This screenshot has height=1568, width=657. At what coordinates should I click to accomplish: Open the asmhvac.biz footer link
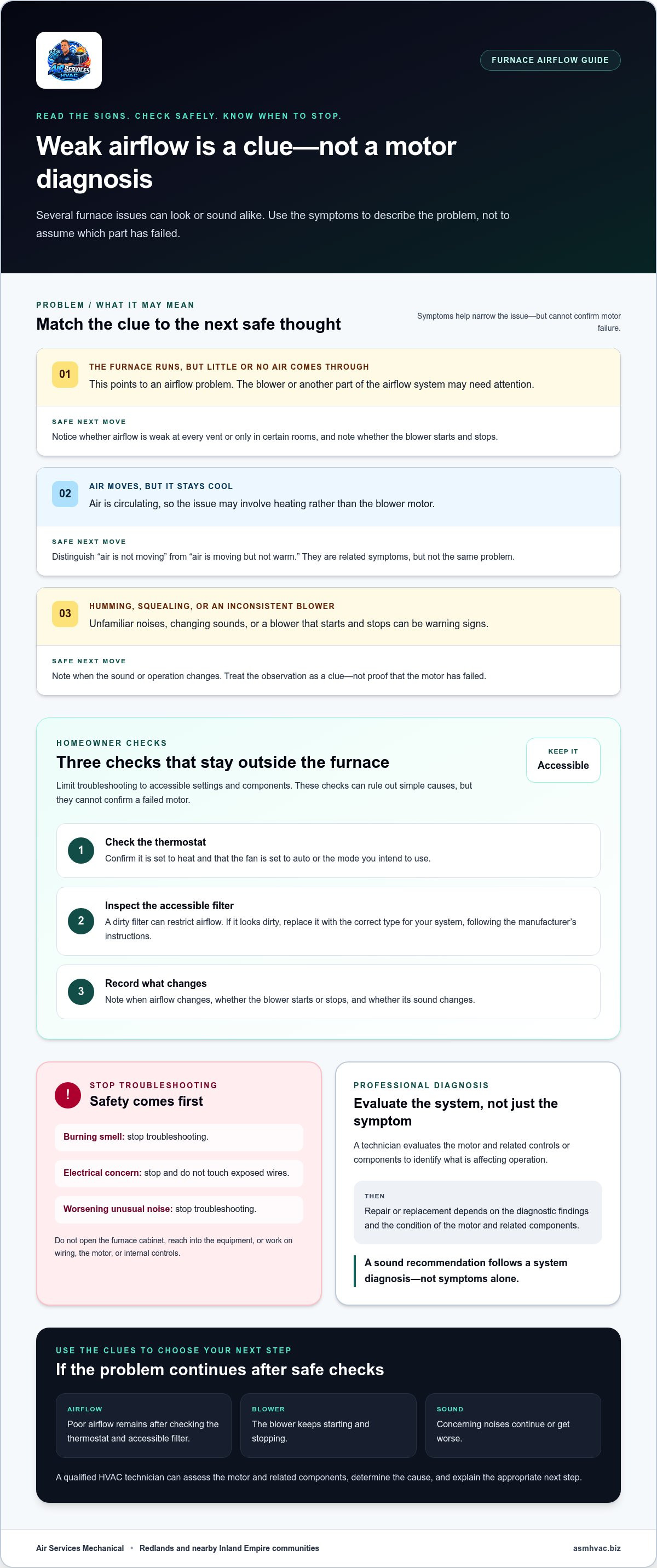pos(596,1548)
